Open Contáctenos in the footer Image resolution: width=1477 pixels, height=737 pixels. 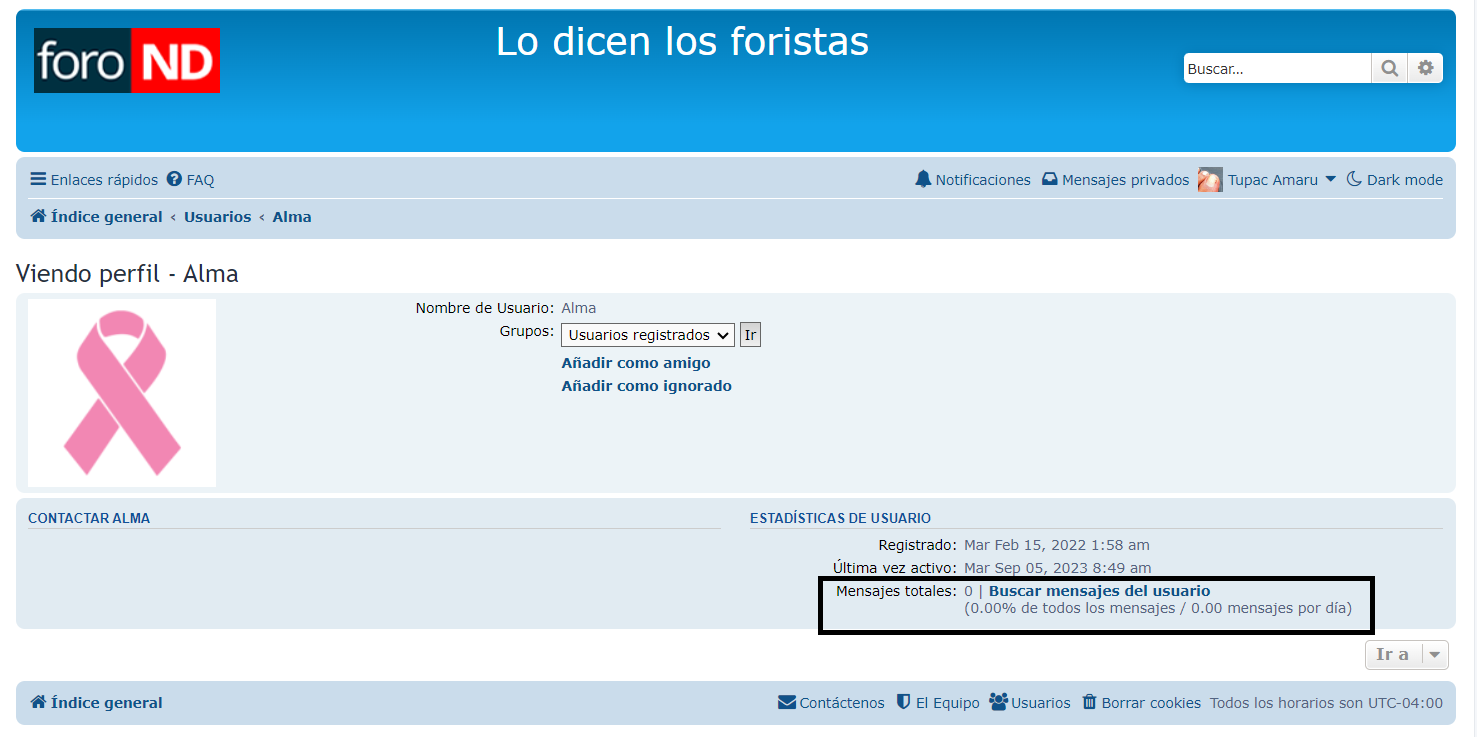831,703
